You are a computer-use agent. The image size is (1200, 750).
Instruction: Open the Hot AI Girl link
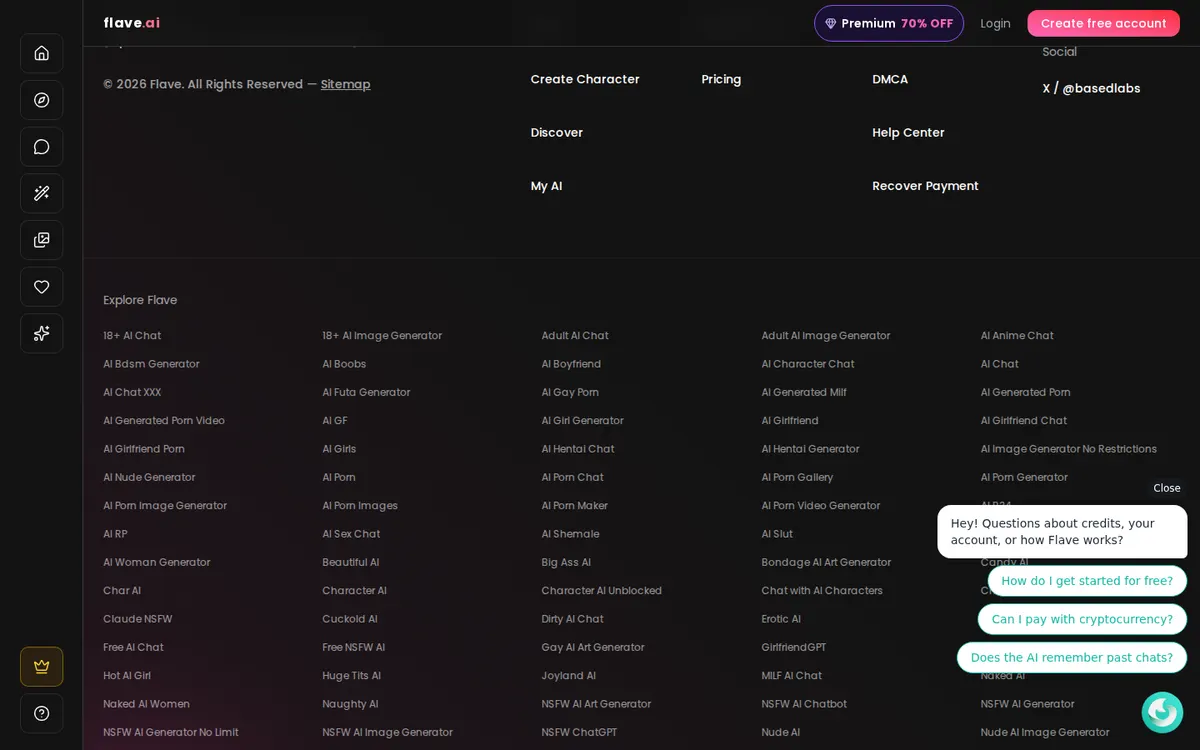(x=127, y=676)
